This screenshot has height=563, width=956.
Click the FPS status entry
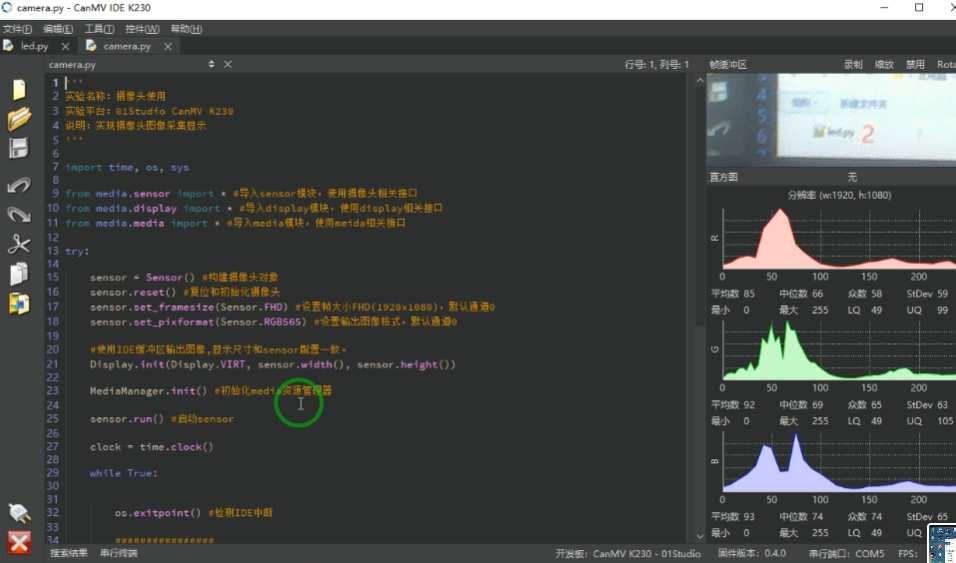point(907,554)
